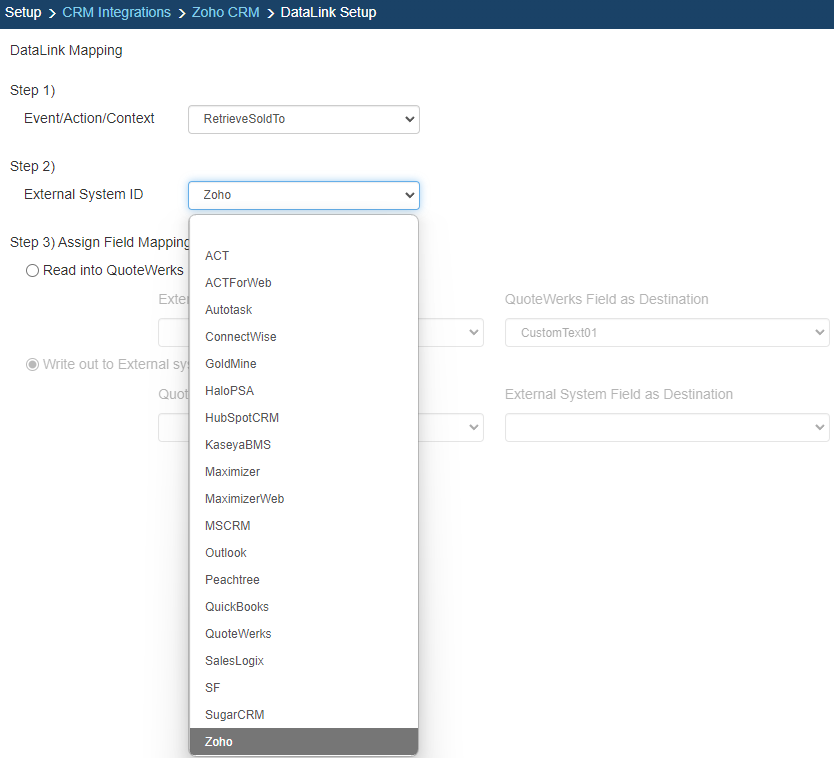The width and height of the screenshot is (834, 758).
Task: Choose SalesLogix from the dropdown
Action: [234, 661]
